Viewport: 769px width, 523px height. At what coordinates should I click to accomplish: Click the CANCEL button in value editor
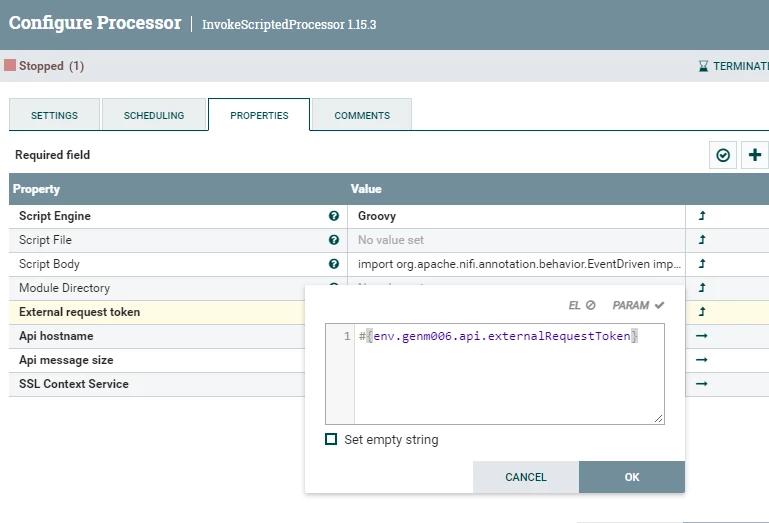click(526, 477)
